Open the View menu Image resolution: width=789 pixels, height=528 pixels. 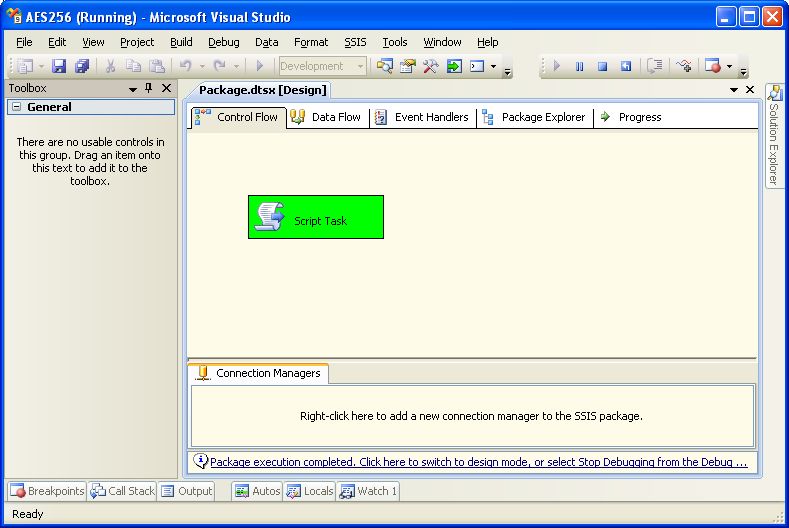pyautogui.click(x=93, y=42)
